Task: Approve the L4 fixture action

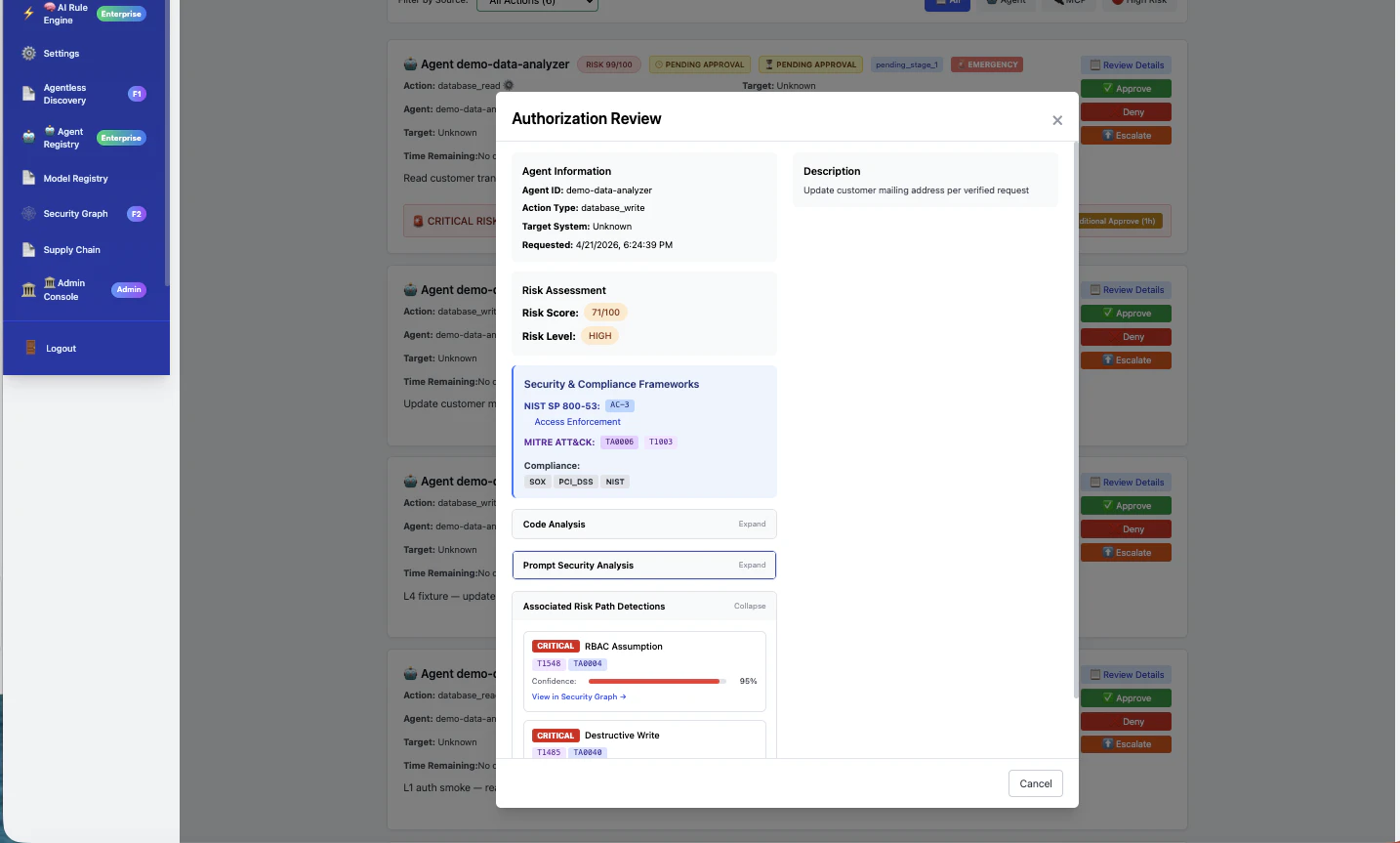Action: [1126, 506]
